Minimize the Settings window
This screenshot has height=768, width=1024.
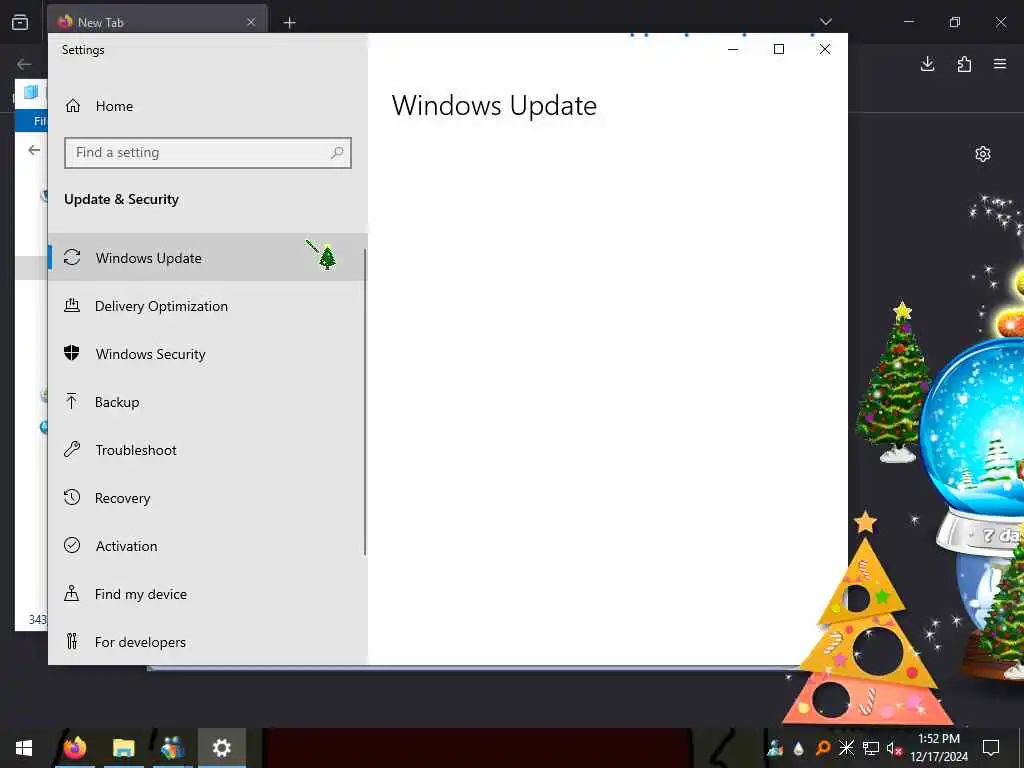point(733,49)
